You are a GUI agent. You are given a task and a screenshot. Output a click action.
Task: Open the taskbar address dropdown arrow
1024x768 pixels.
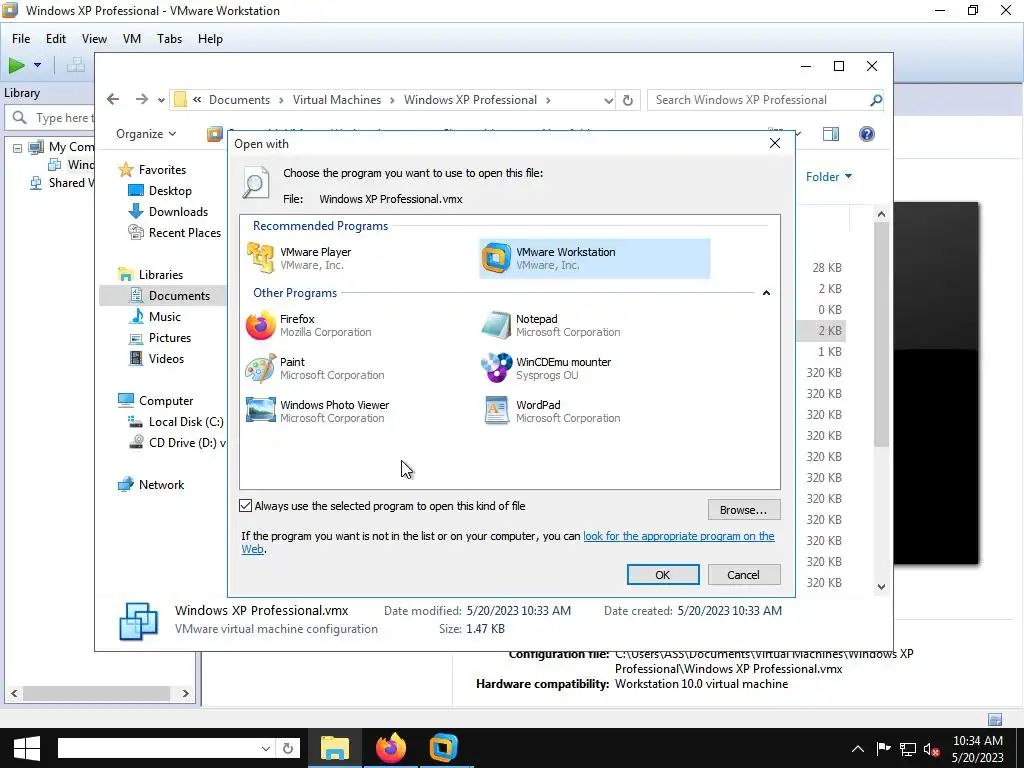click(x=266, y=748)
